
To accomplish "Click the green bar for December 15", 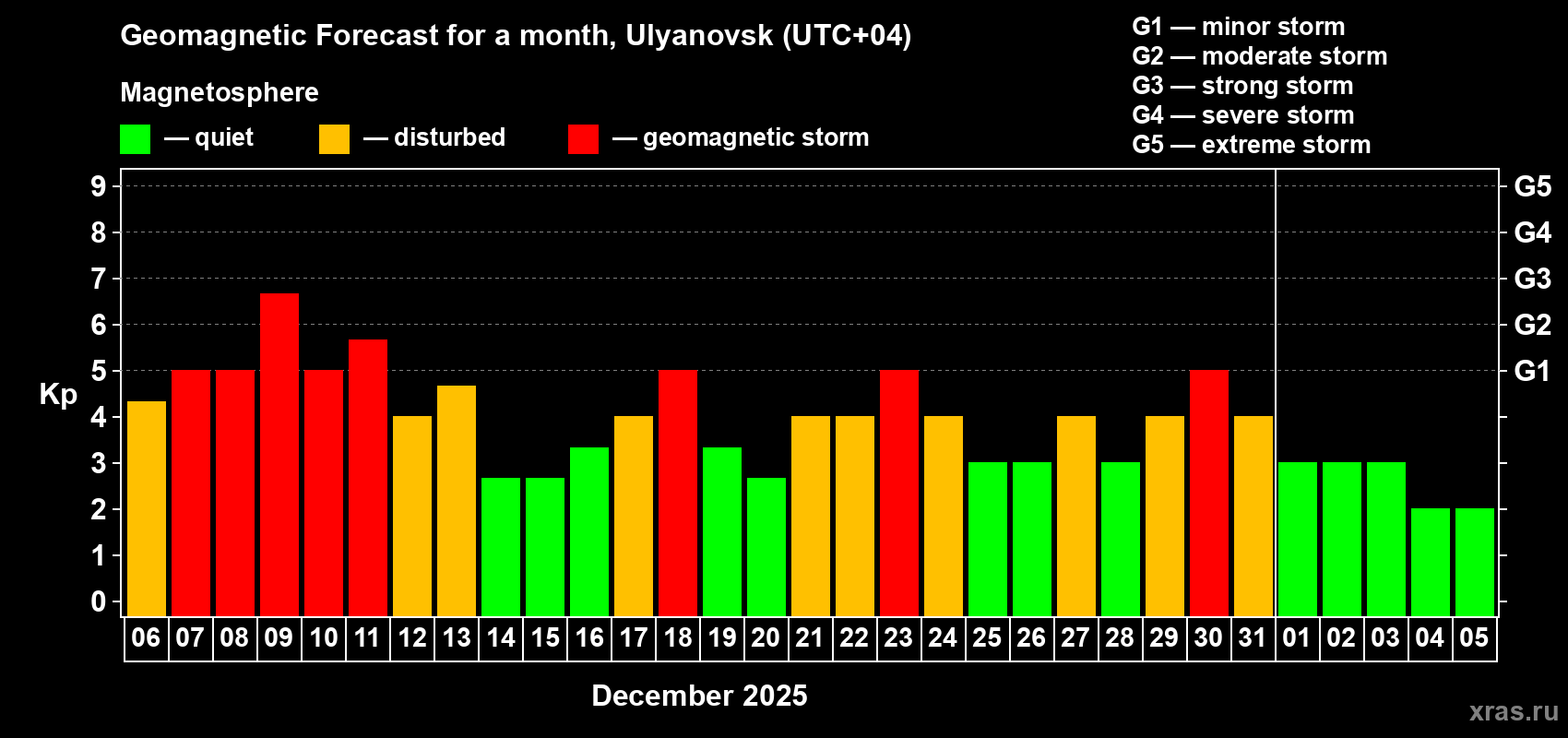I will click(x=545, y=547).
